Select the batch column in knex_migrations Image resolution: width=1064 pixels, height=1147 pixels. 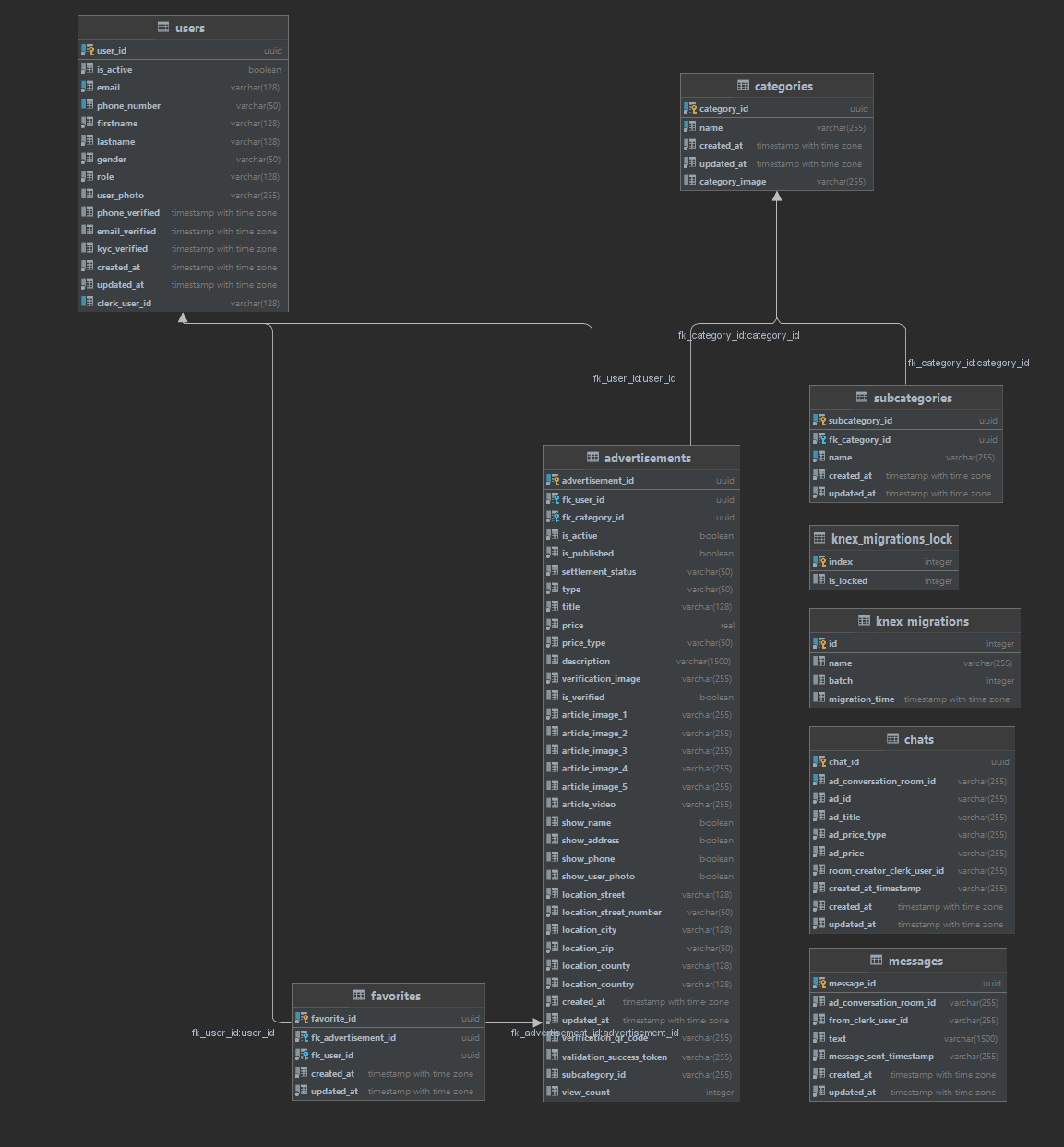[x=915, y=680]
